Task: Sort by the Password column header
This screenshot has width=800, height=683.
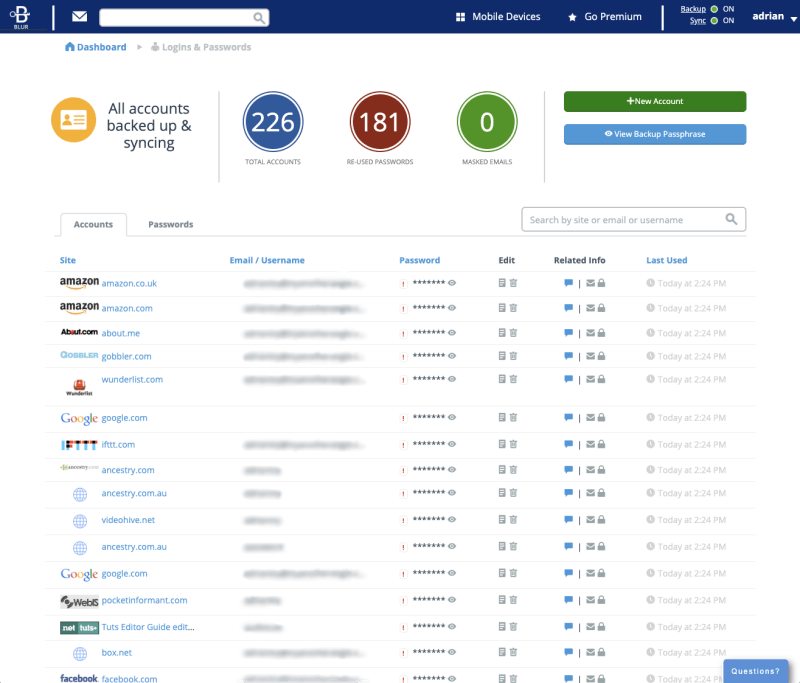Action: click(x=419, y=260)
